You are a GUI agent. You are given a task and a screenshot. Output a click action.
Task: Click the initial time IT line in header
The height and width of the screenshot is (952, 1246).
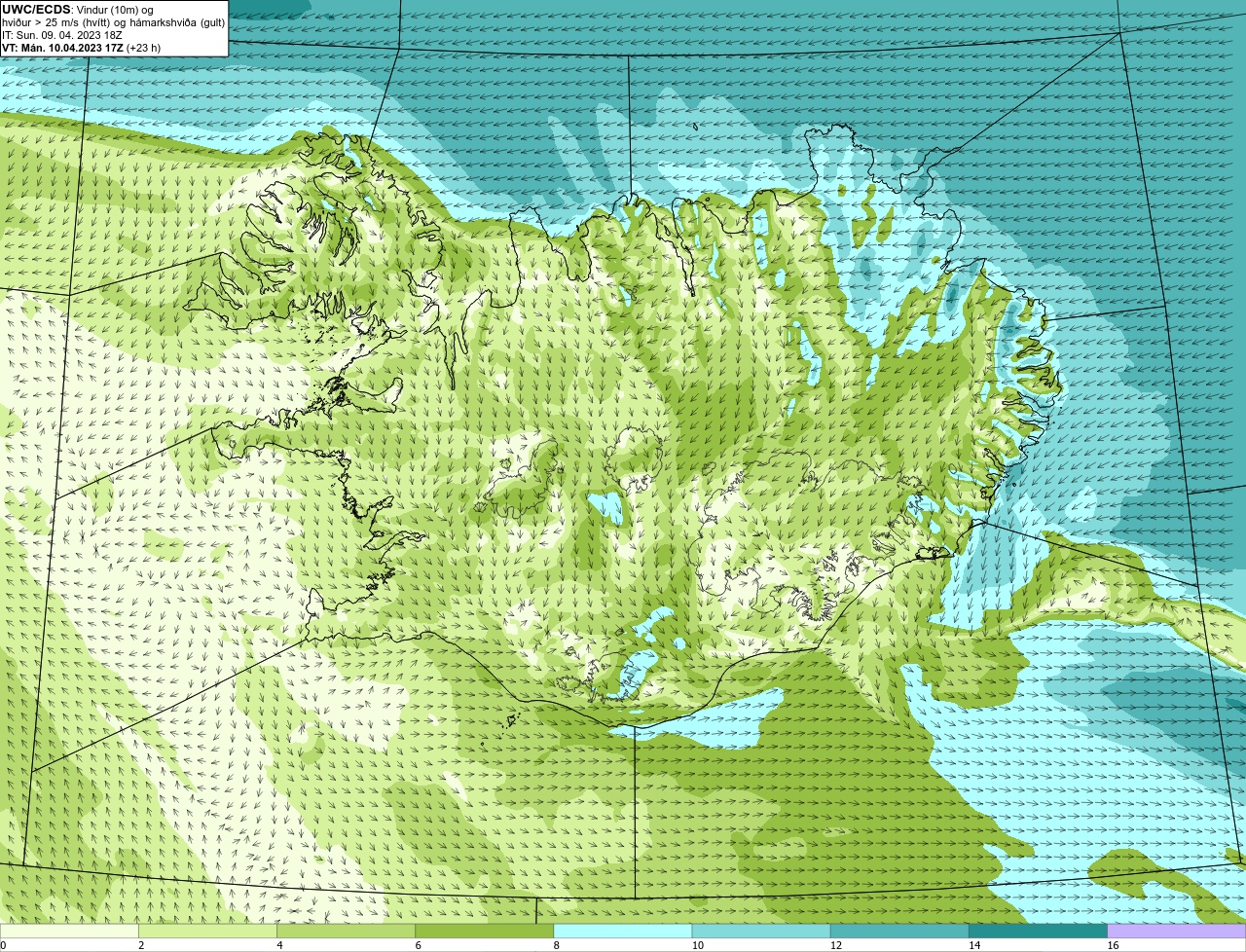pyautogui.click(x=62, y=35)
